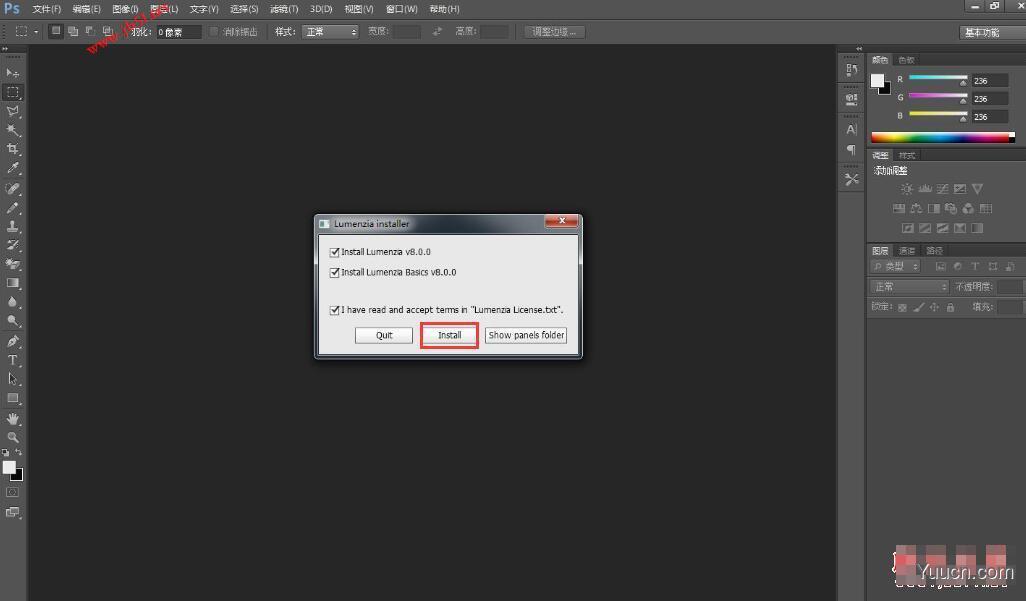Click the Show panels folder button
The image size is (1026, 601).
tap(526, 335)
